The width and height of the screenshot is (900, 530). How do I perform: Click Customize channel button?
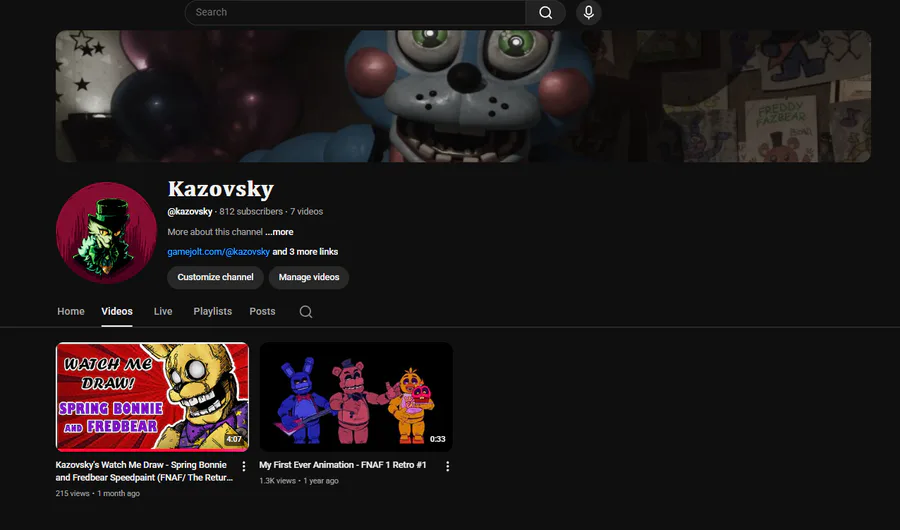click(x=215, y=277)
